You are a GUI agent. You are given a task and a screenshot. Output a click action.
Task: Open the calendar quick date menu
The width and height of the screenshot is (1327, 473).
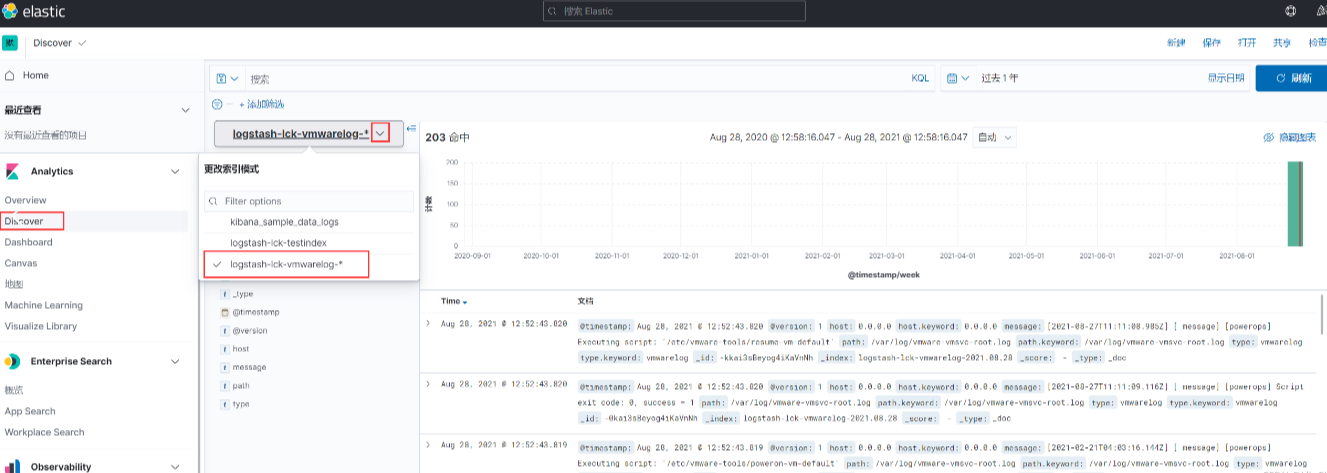pyautogui.click(x=957, y=78)
